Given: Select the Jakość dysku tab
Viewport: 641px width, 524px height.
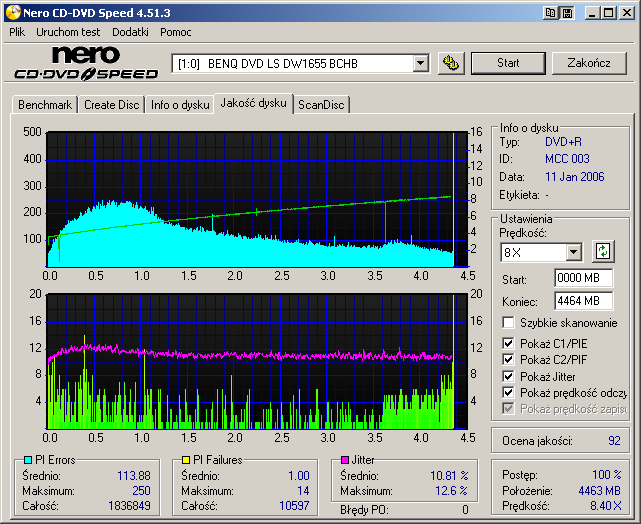Looking at the screenshot, I should 253,103.
